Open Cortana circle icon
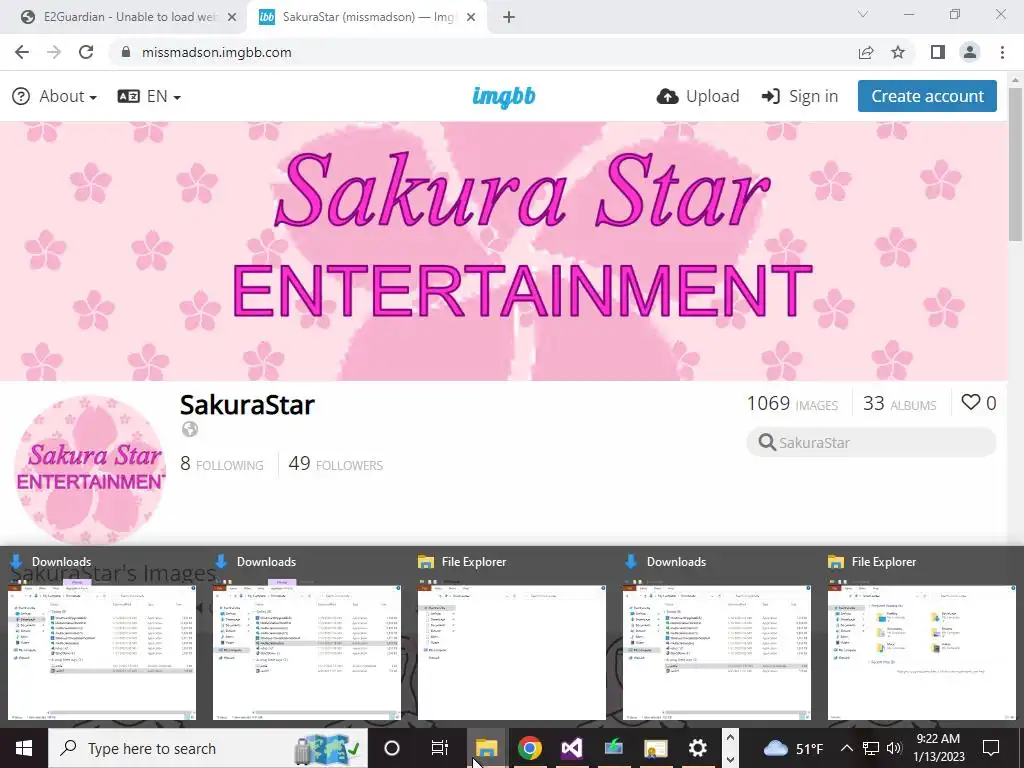The width and height of the screenshot is (1024, 768). pos(391,748)
